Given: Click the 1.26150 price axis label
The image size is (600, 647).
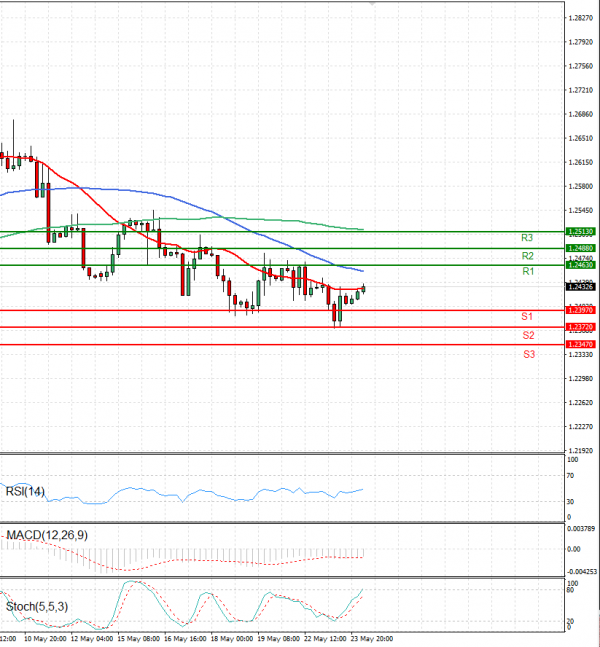Looking at the screenshot, I should 581,162.
